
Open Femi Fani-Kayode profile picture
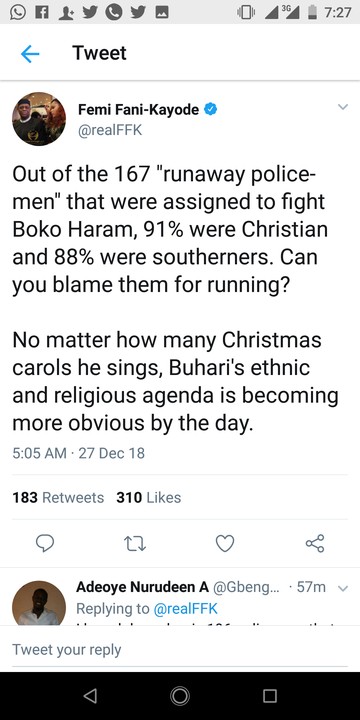[39, 119]
